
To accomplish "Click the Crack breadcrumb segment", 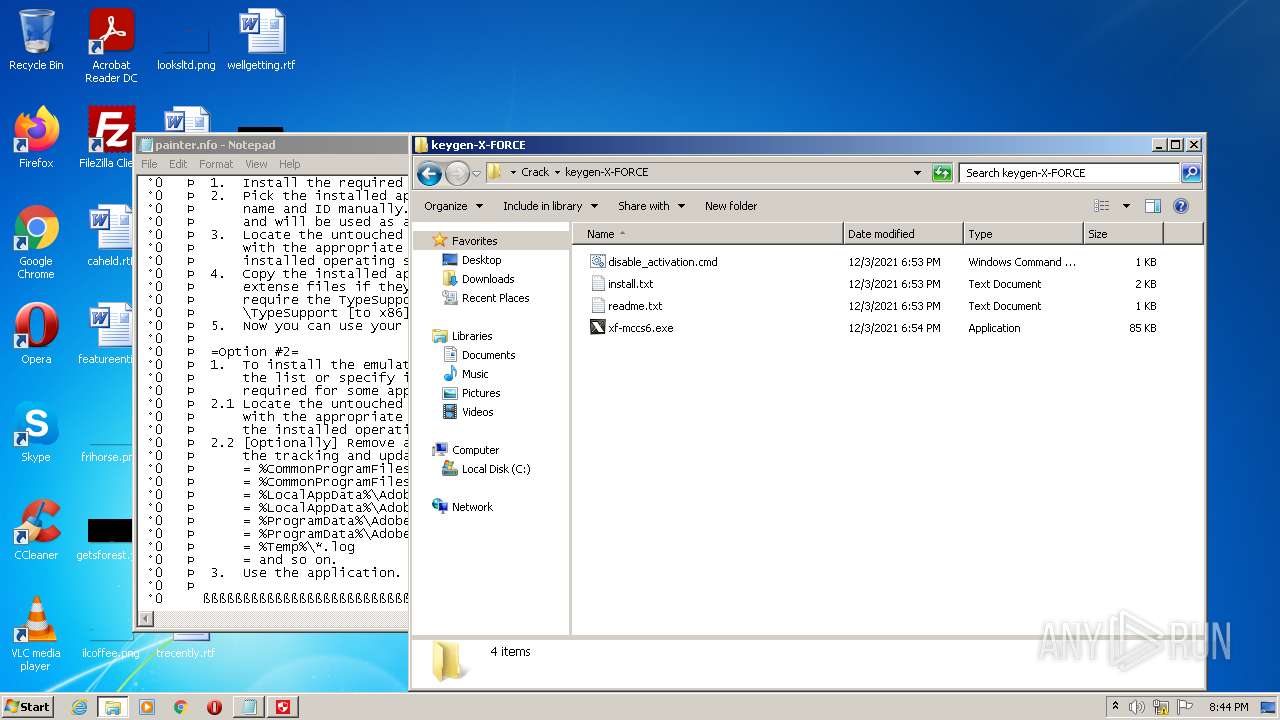I will click(x=535, y=172).
